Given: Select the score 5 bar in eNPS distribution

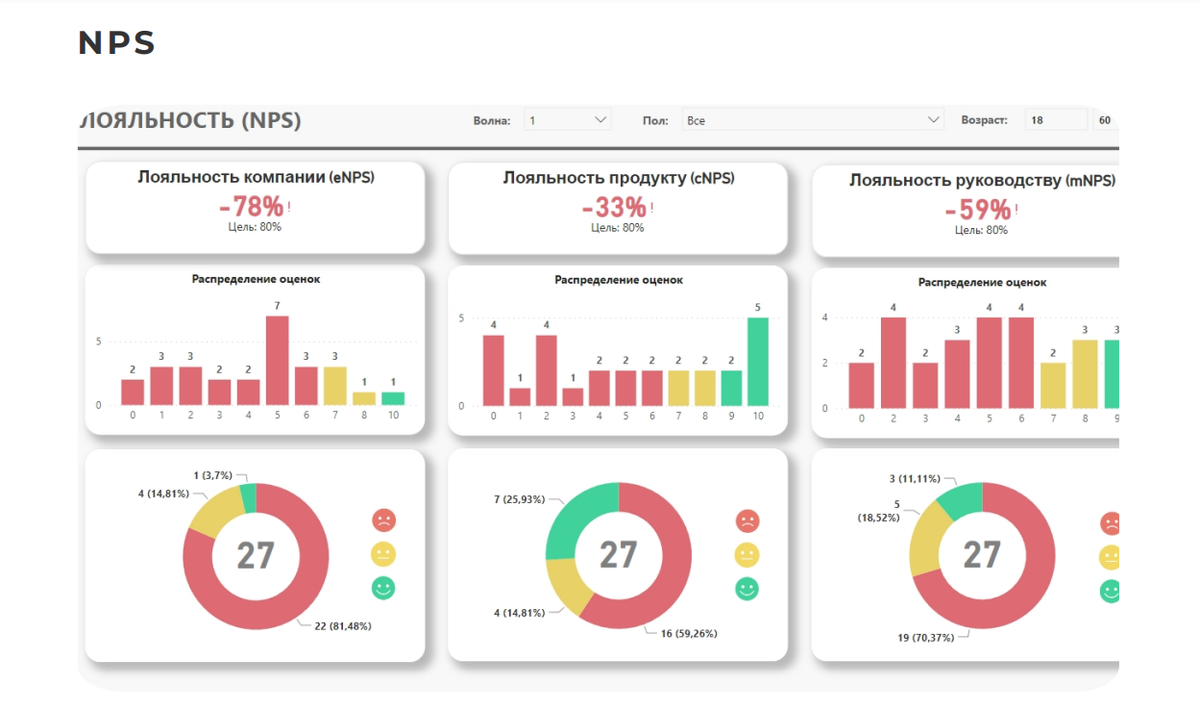Looking at the screenshot, I should click(x=277, y=360).
